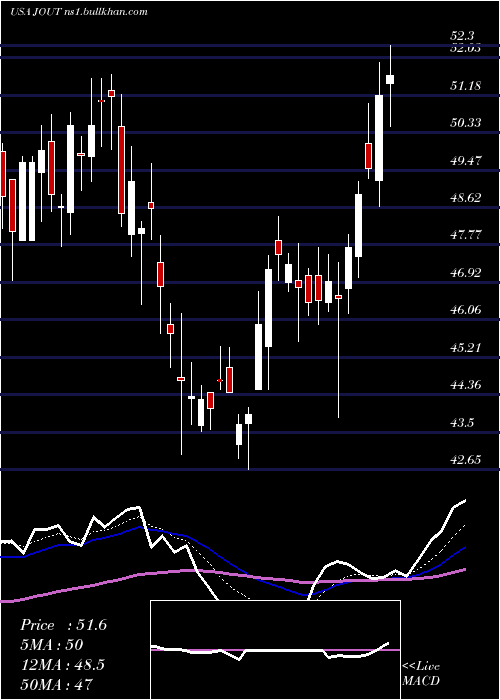Click the 46.06 price level label
The height and width of the screenshot is (700, 500).
point(466,309)
